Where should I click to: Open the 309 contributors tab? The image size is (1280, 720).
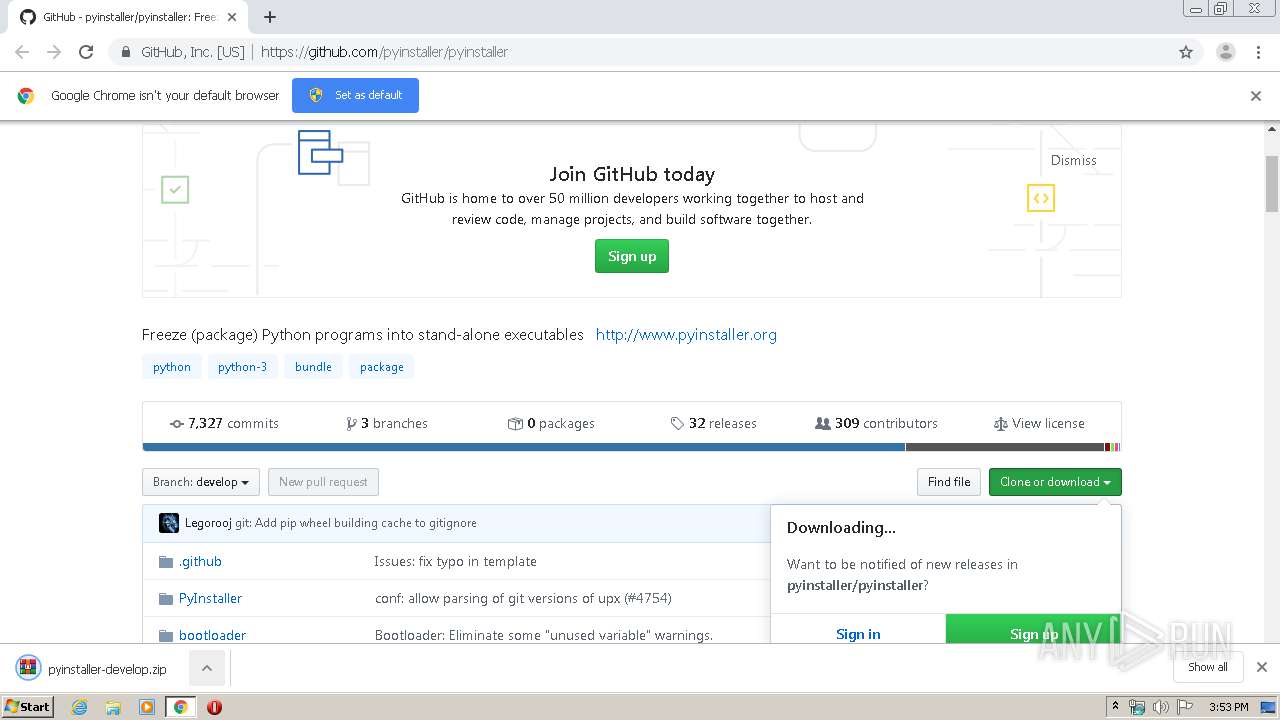point(876,423)
